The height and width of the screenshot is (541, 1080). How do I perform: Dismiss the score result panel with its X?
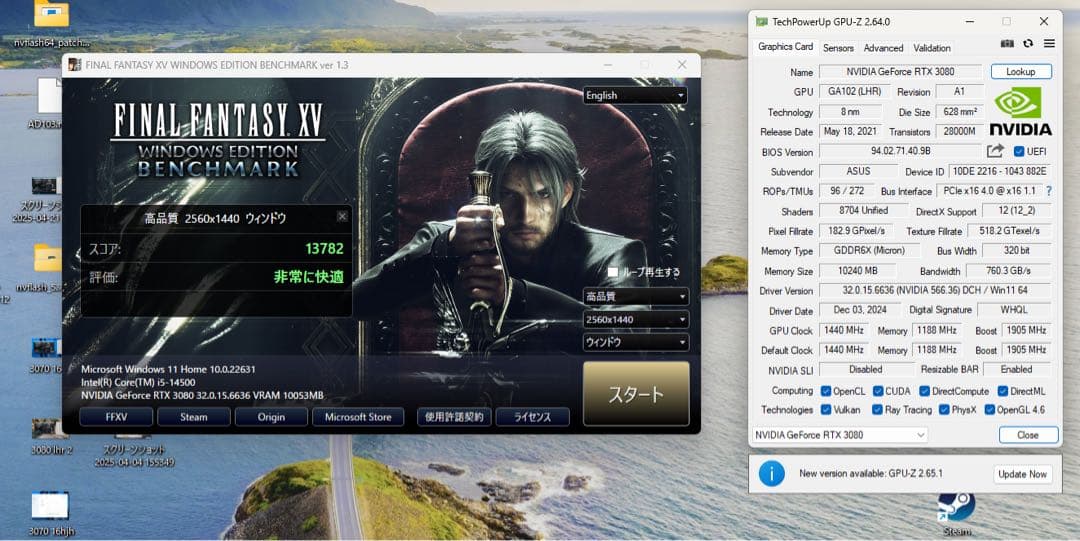click(x=342, y=216)
